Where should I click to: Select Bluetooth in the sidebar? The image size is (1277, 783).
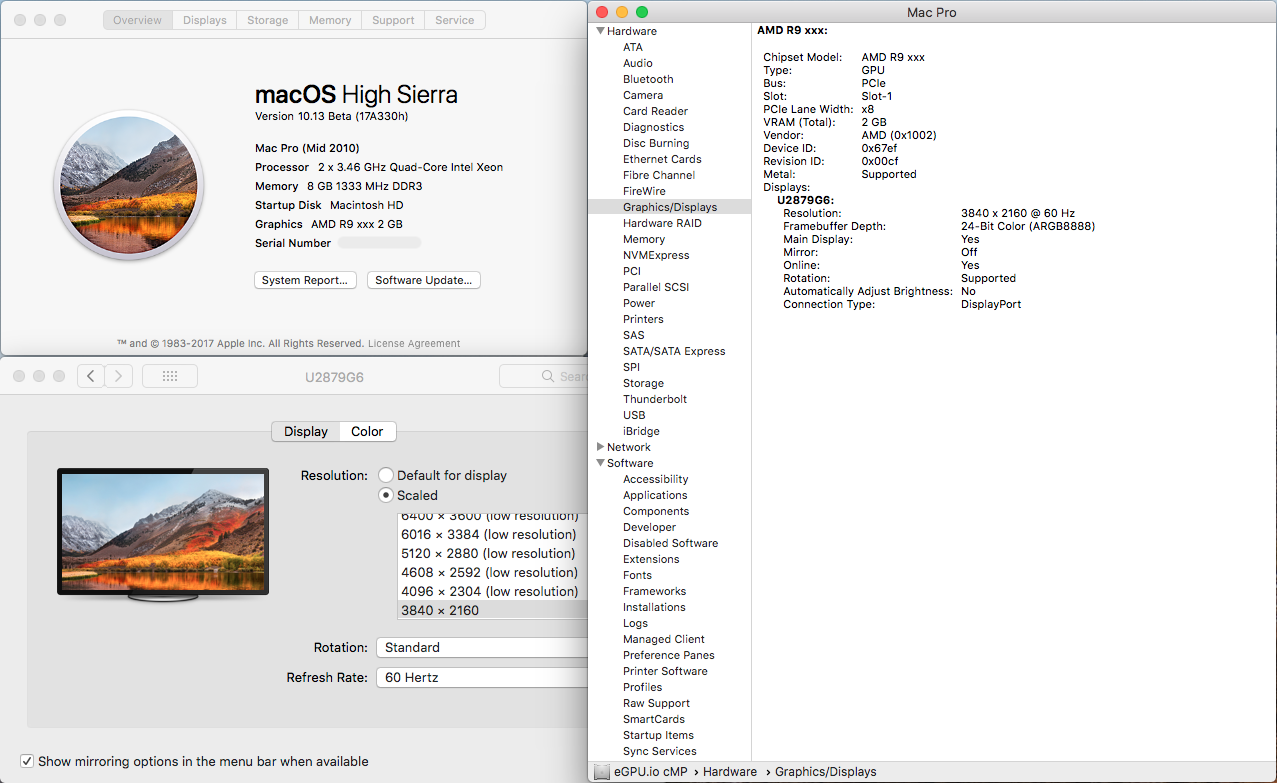pyautogui.click(x=648, y=79)
